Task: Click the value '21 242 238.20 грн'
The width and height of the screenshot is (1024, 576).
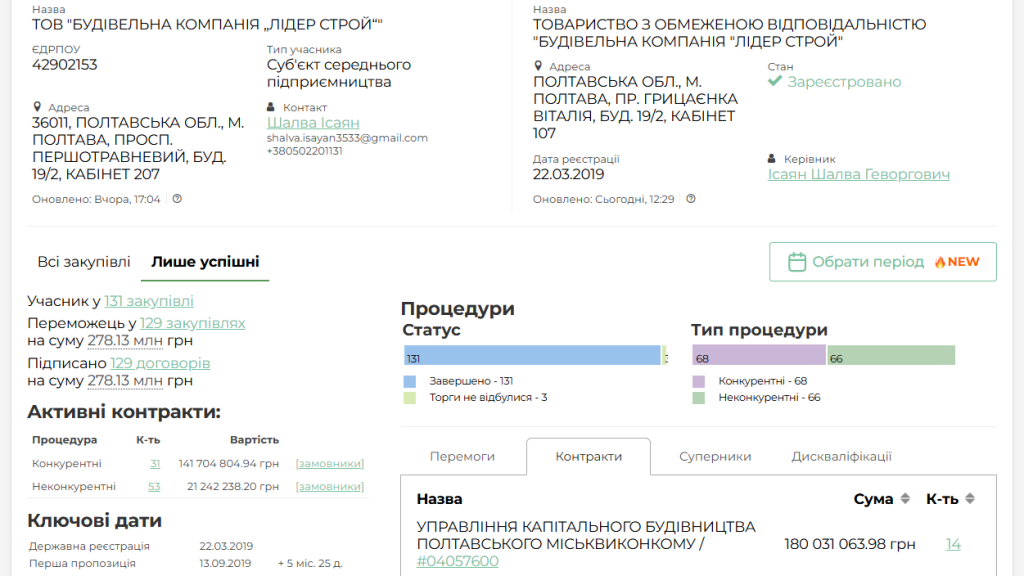Action: pyautogui.click(x=233, y=487)
